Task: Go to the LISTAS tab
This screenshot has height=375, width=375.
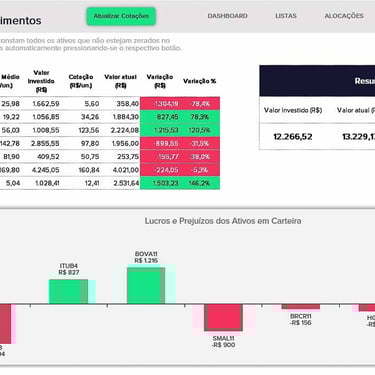Action: pyautogui.click(x=286, y=16)
